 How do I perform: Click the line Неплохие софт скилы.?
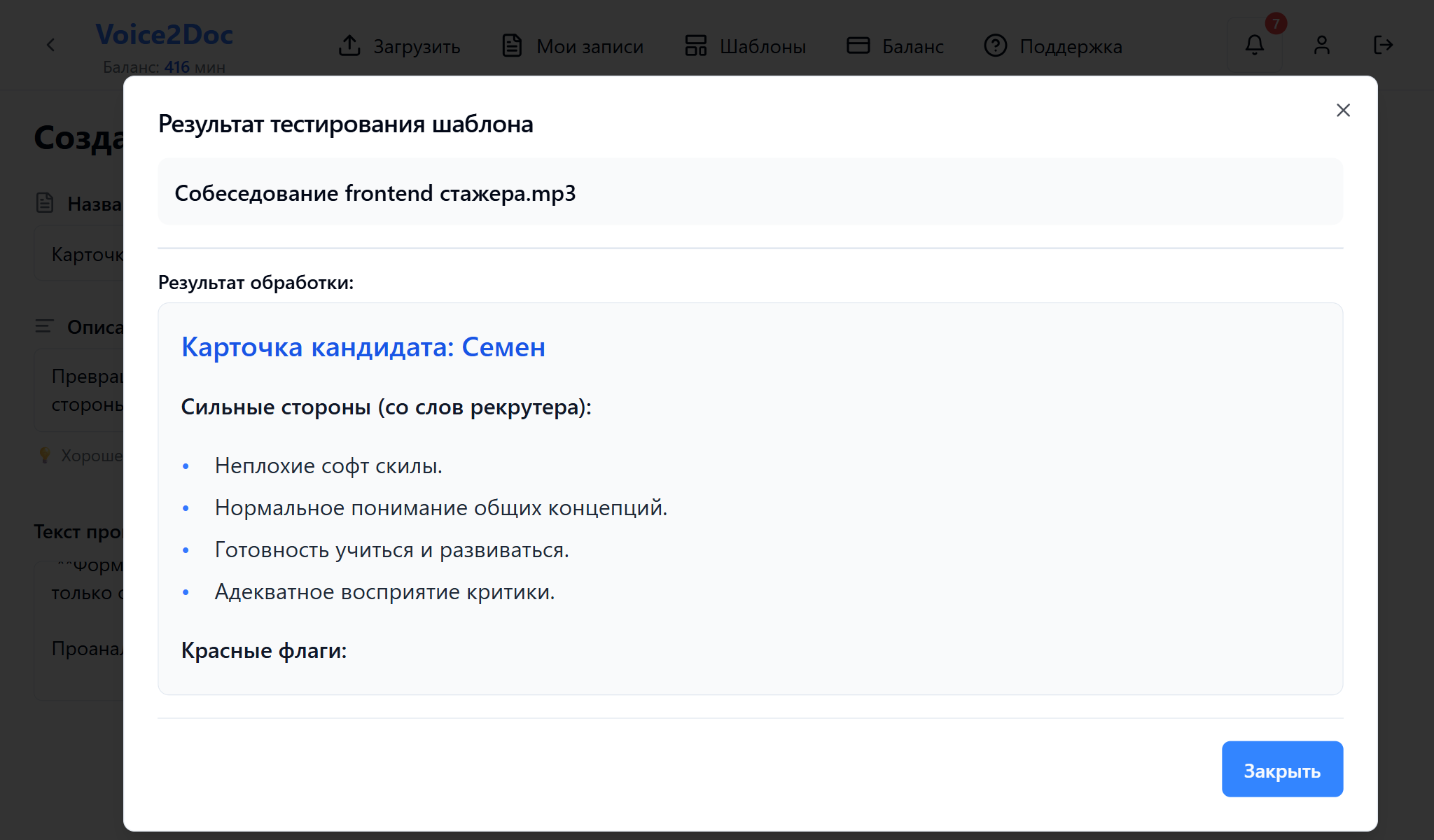[328, 465]
